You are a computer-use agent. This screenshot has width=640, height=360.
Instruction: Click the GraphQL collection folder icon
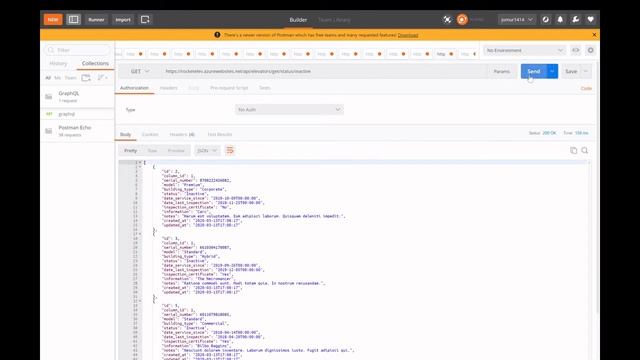[49, 97]
